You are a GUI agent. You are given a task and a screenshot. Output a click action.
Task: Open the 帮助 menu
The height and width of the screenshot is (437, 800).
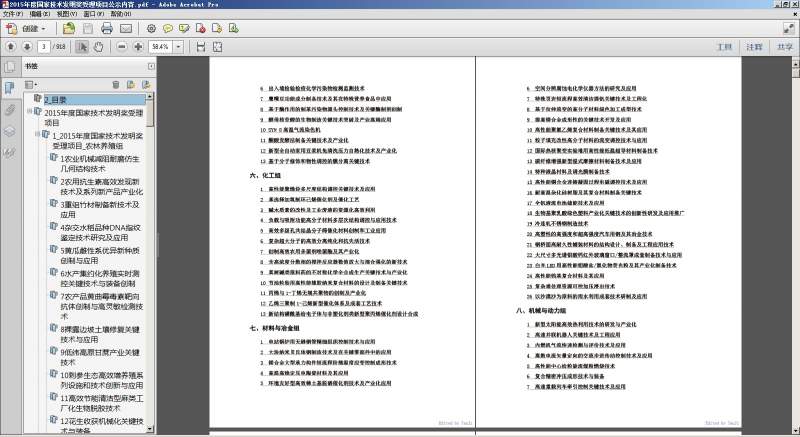tap(121, 14)
